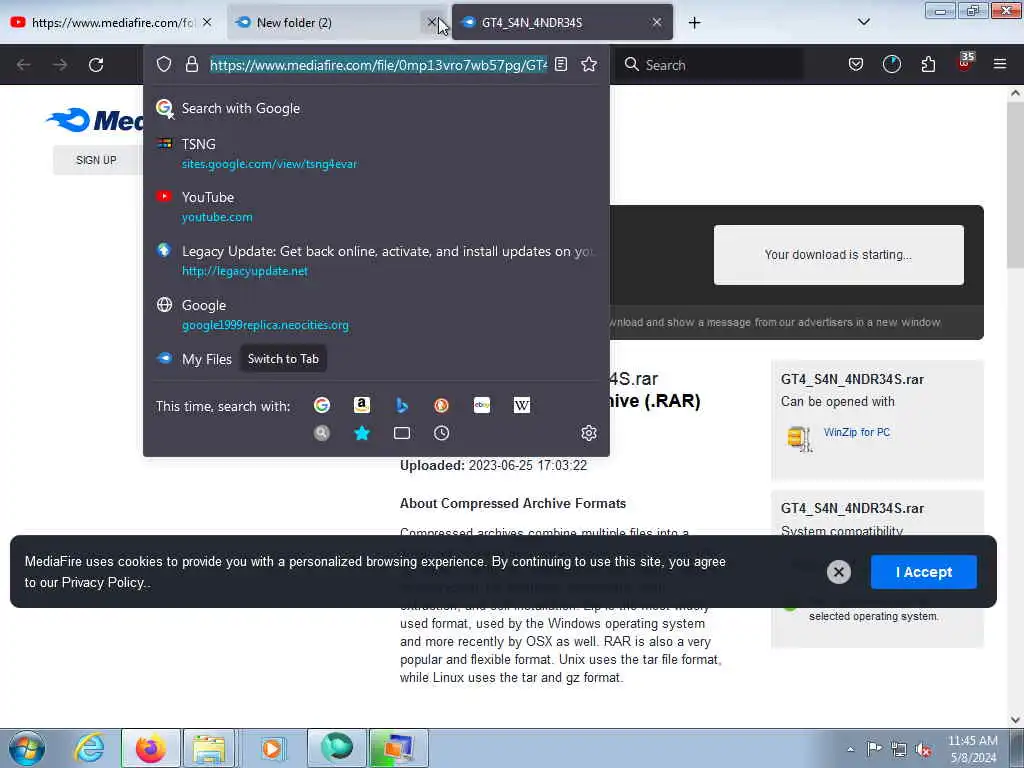
Task: Select Search with Google suggestion
Action: pos(376,108)
